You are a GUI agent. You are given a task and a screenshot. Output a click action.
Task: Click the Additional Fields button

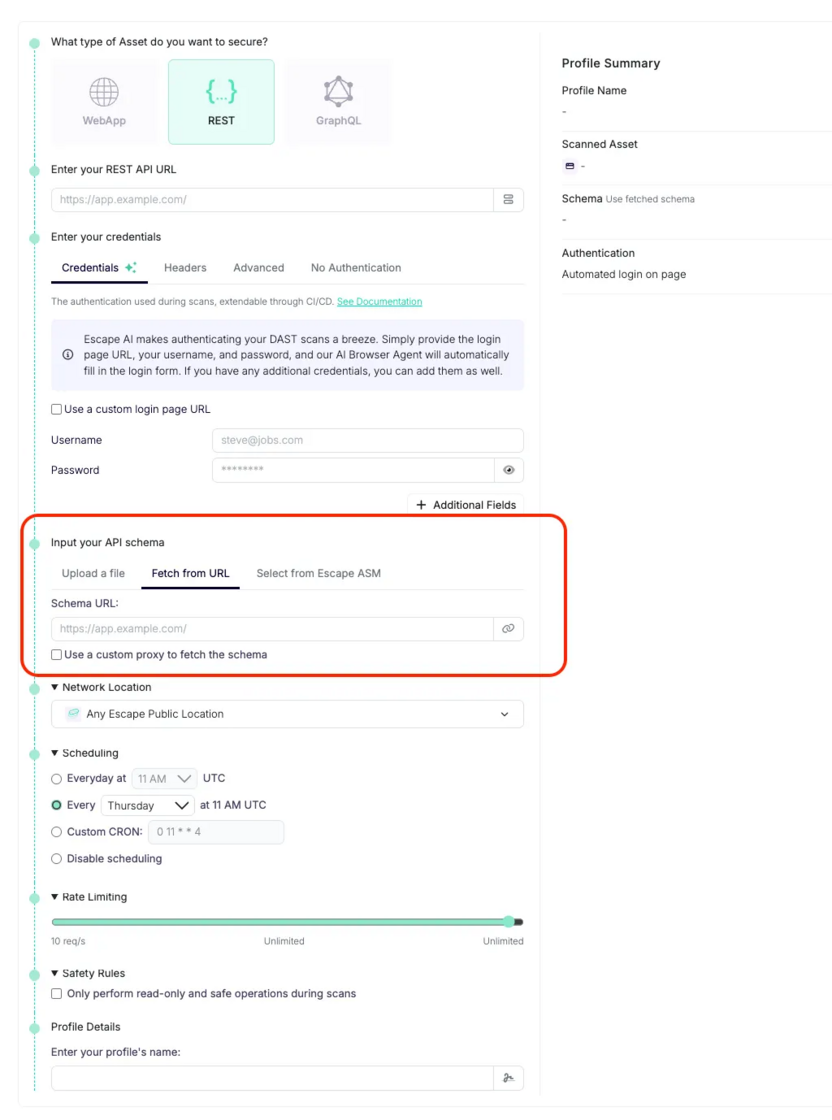[x=466, y=505]
